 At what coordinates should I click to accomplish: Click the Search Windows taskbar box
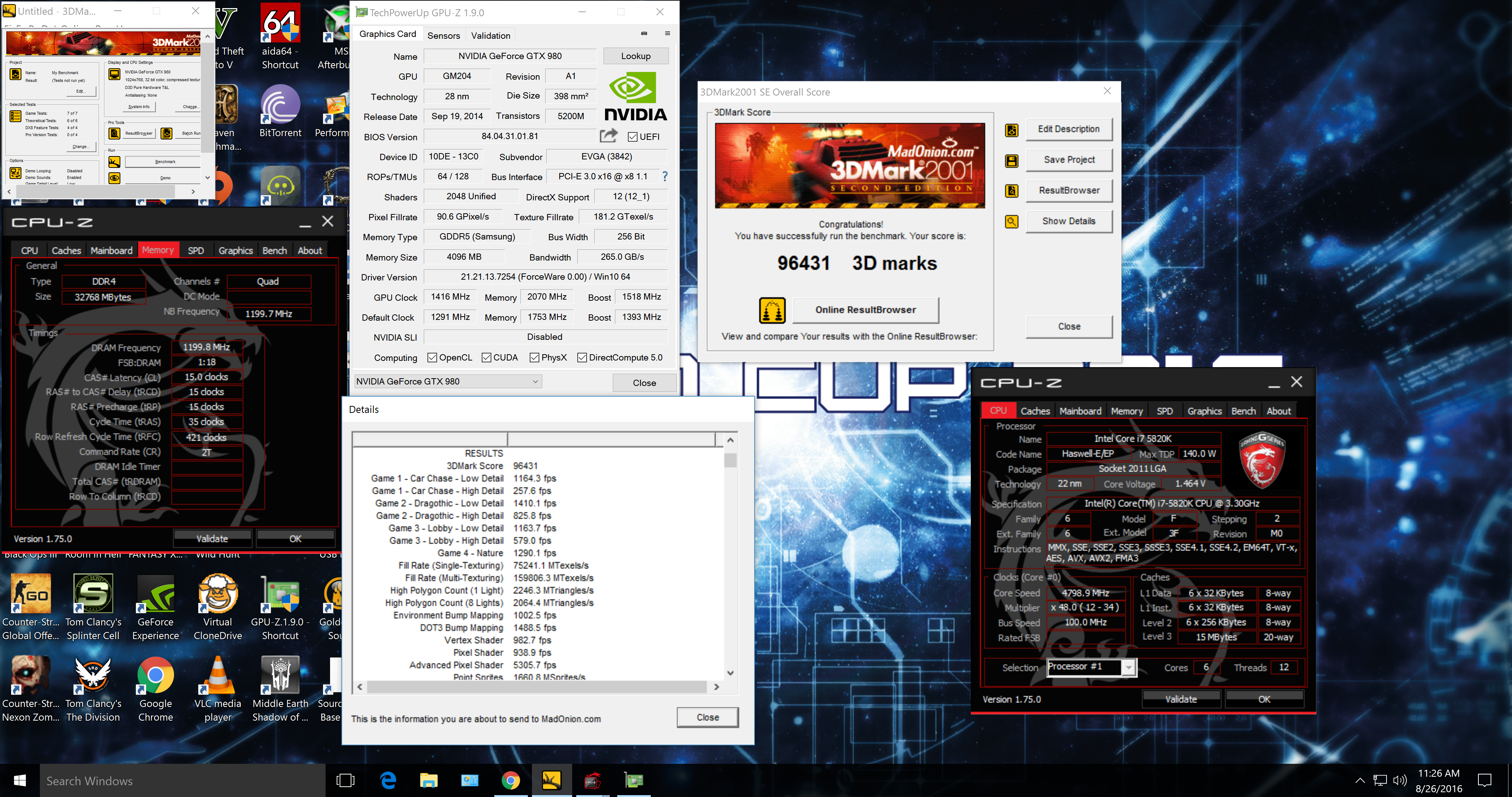pyautogui.click(x=183, y=780)
